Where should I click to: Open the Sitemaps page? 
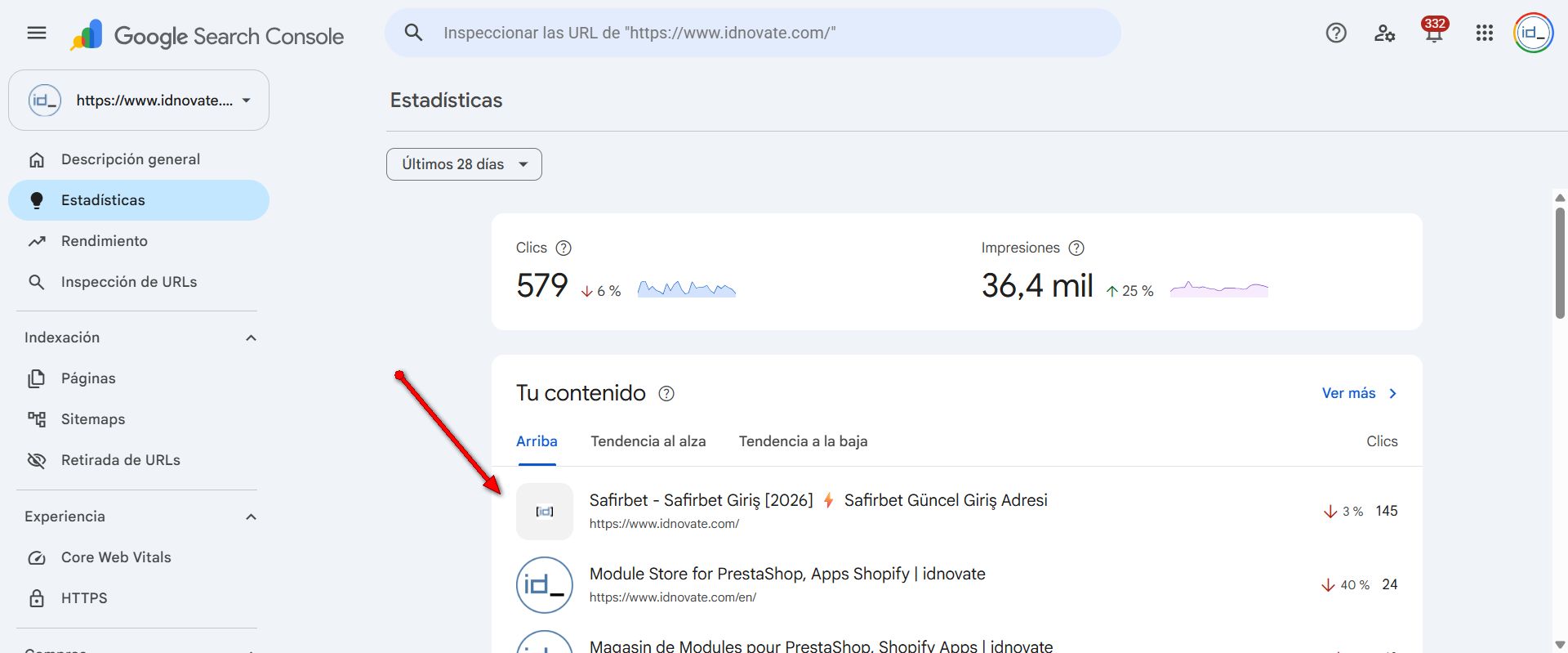click(x=139, y=420)
